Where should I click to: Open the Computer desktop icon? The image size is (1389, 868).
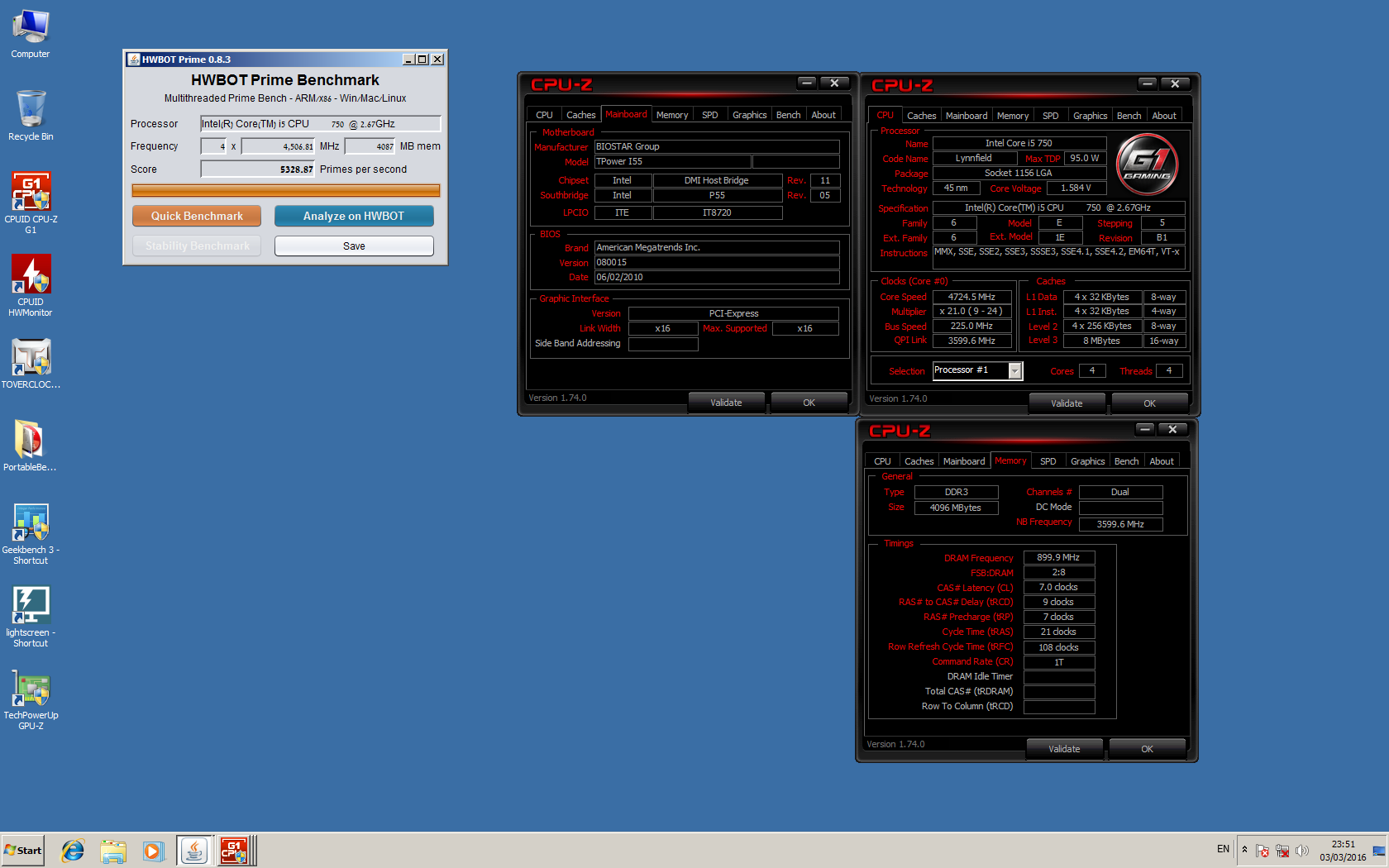pos(31,34)
